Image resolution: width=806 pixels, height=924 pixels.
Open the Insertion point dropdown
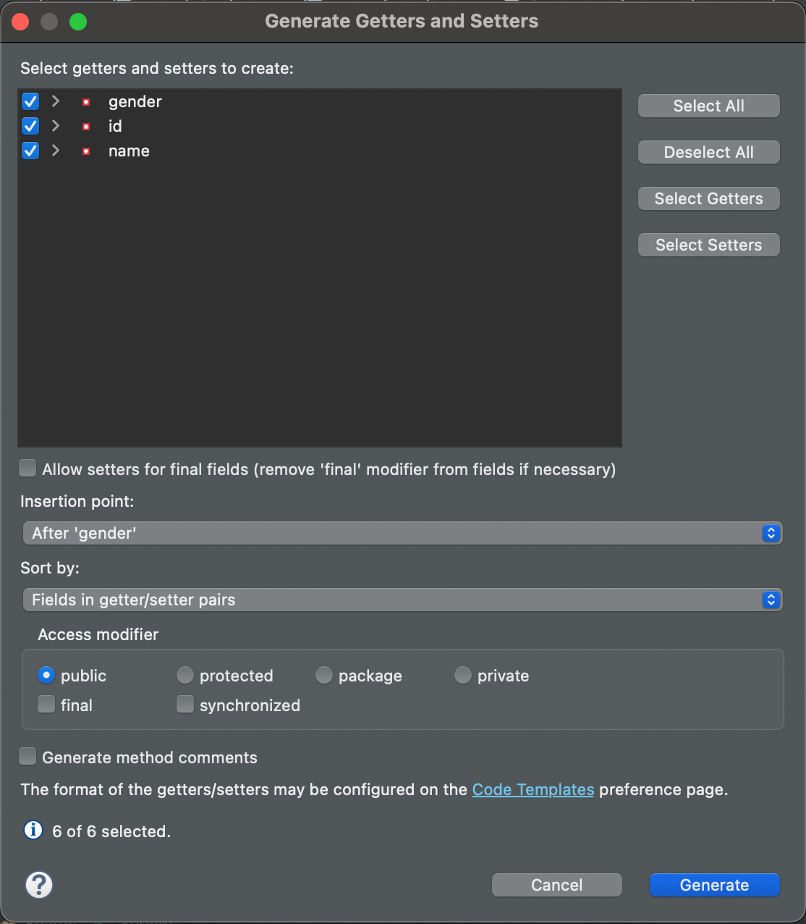[401, 533]
